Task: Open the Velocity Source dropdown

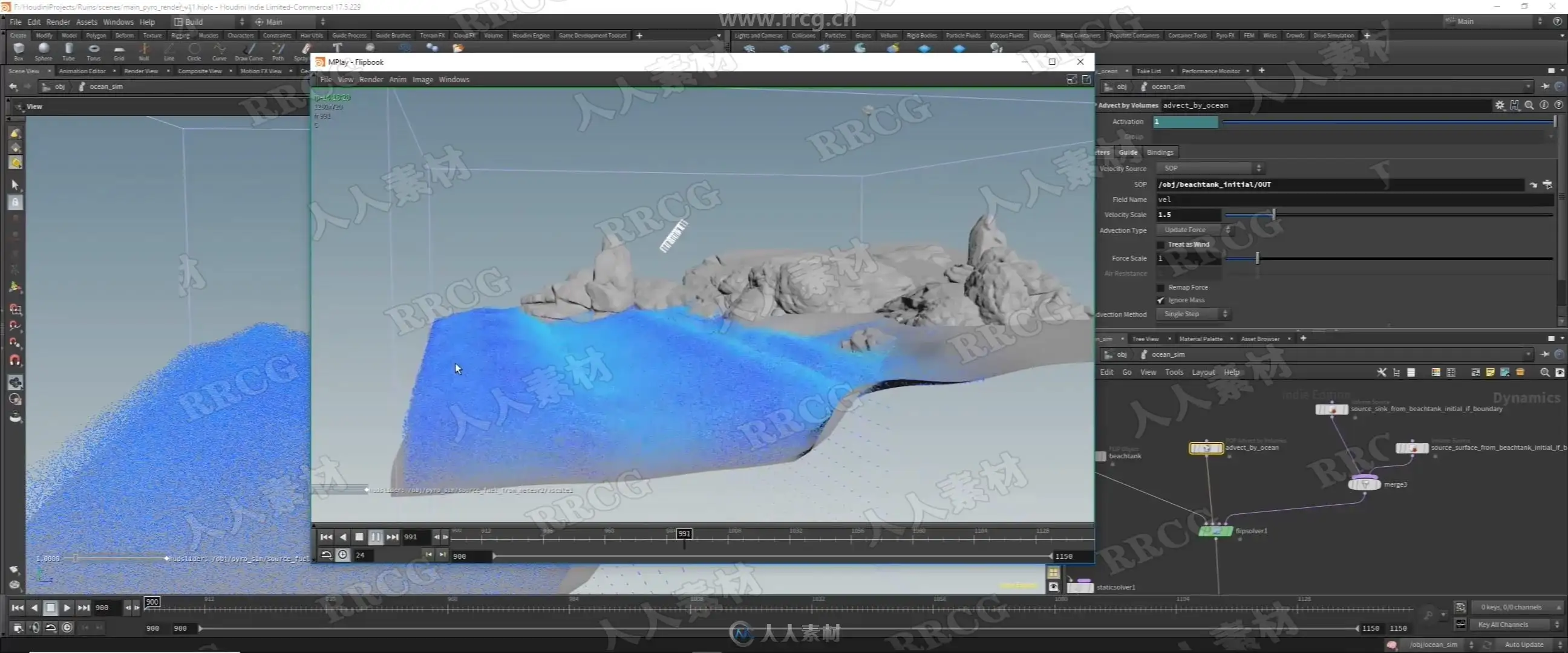Action: pyautogui.click(x=1209, y=169)
